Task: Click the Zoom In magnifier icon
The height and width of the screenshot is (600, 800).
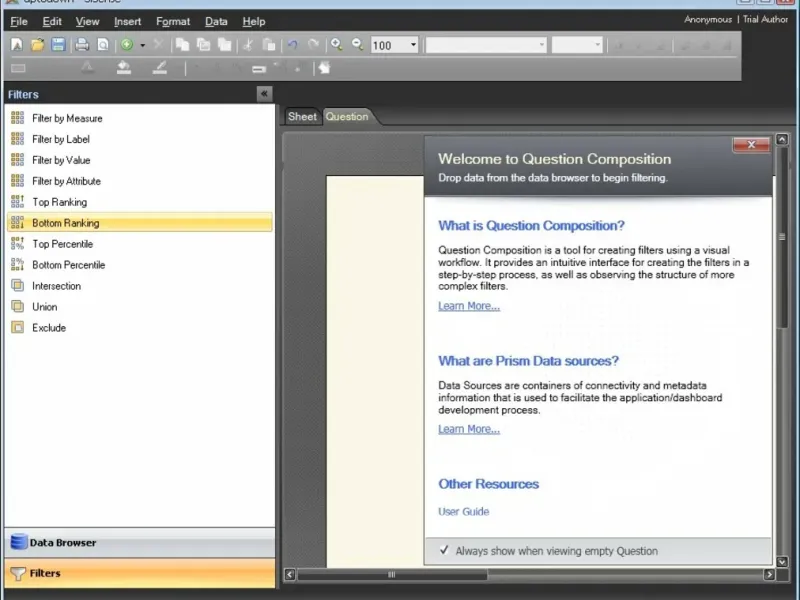Action: point(337,45)
